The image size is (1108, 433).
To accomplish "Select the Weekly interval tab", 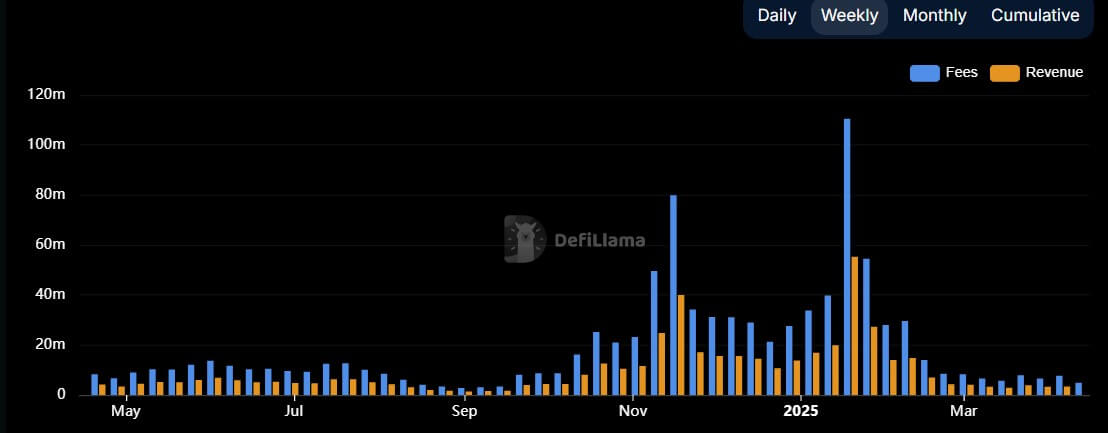I will (849, 16).
